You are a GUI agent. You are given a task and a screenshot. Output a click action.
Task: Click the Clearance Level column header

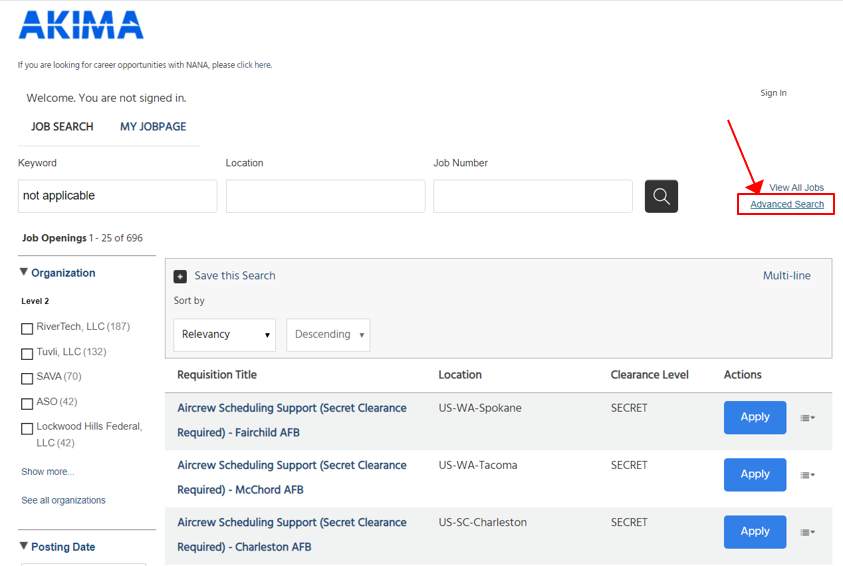tap(649, 375)
